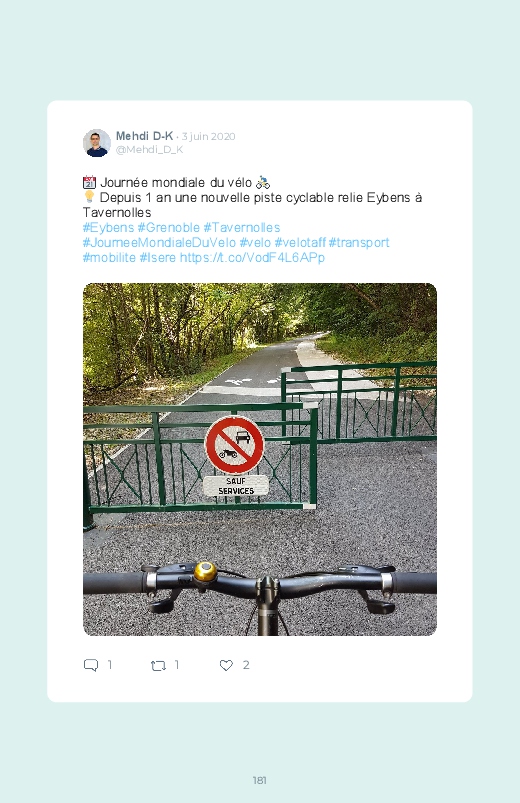Open the @Mehdi_D_K handle
The height and width of the screenshot is (803, 520).
(x=150, y=150)
